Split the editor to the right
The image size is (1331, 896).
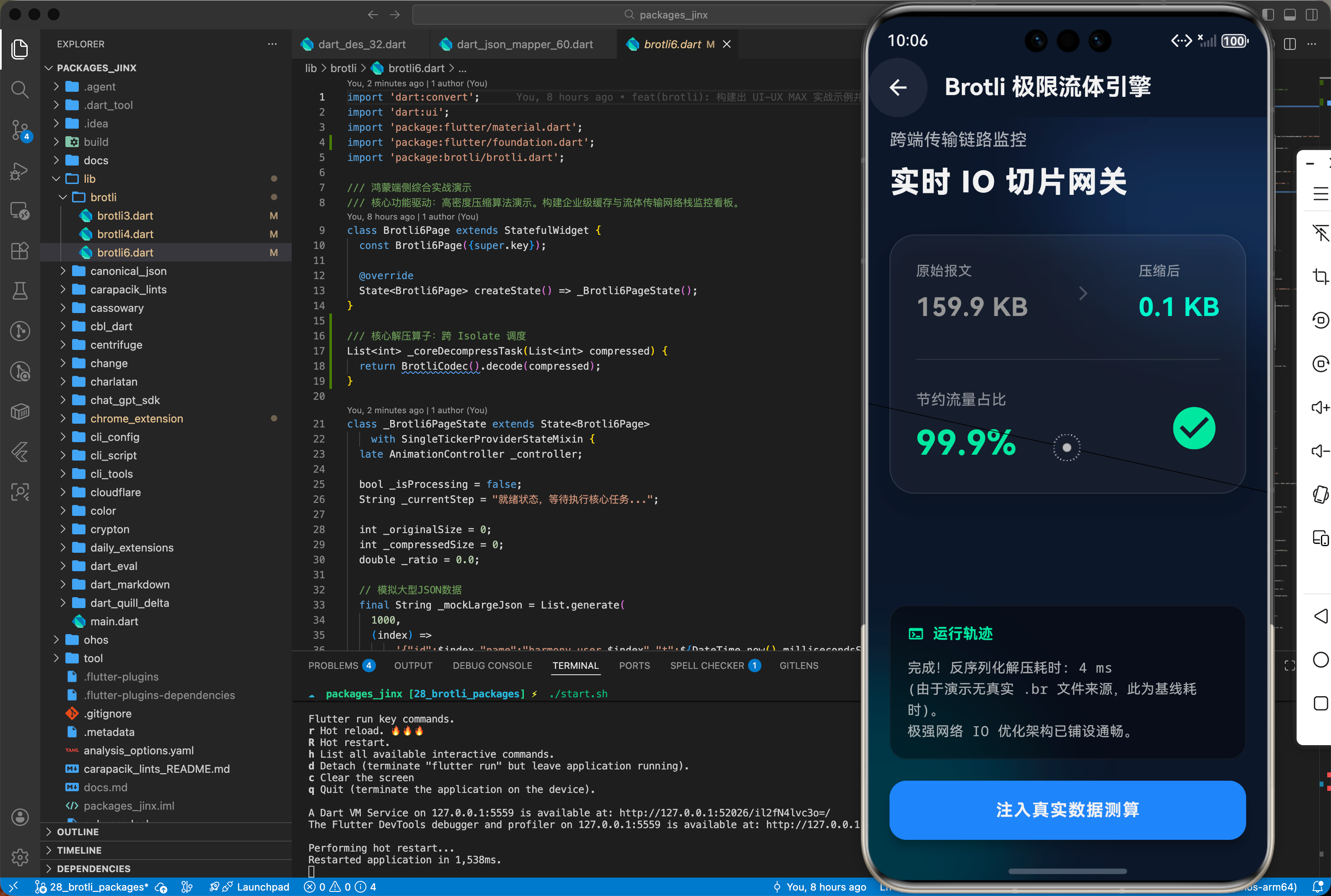click(1290, 44)
